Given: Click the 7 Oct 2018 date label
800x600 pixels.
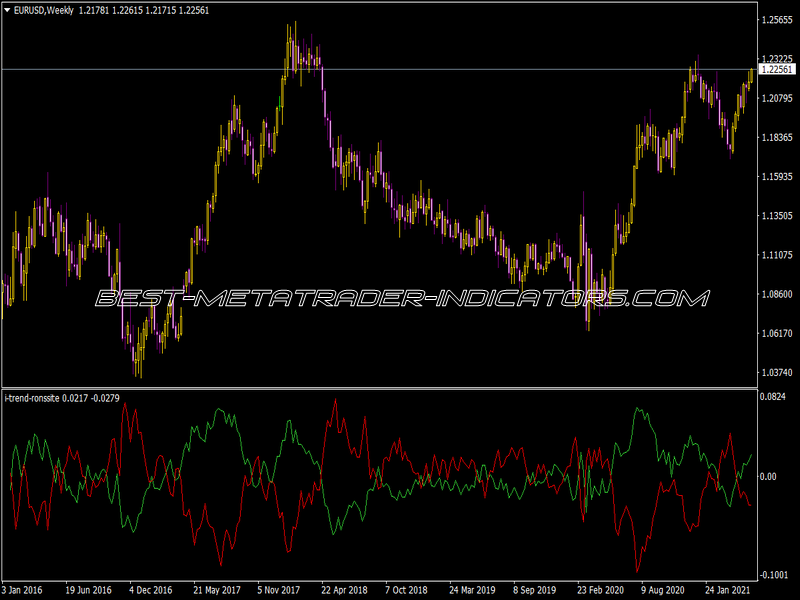Looking at the screenshot, I should [406, 590].
